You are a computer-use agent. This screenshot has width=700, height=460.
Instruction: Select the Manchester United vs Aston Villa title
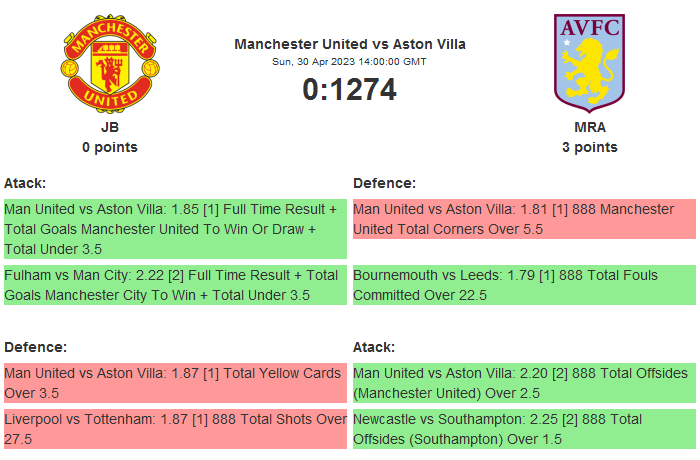click(x=350, y=44)
